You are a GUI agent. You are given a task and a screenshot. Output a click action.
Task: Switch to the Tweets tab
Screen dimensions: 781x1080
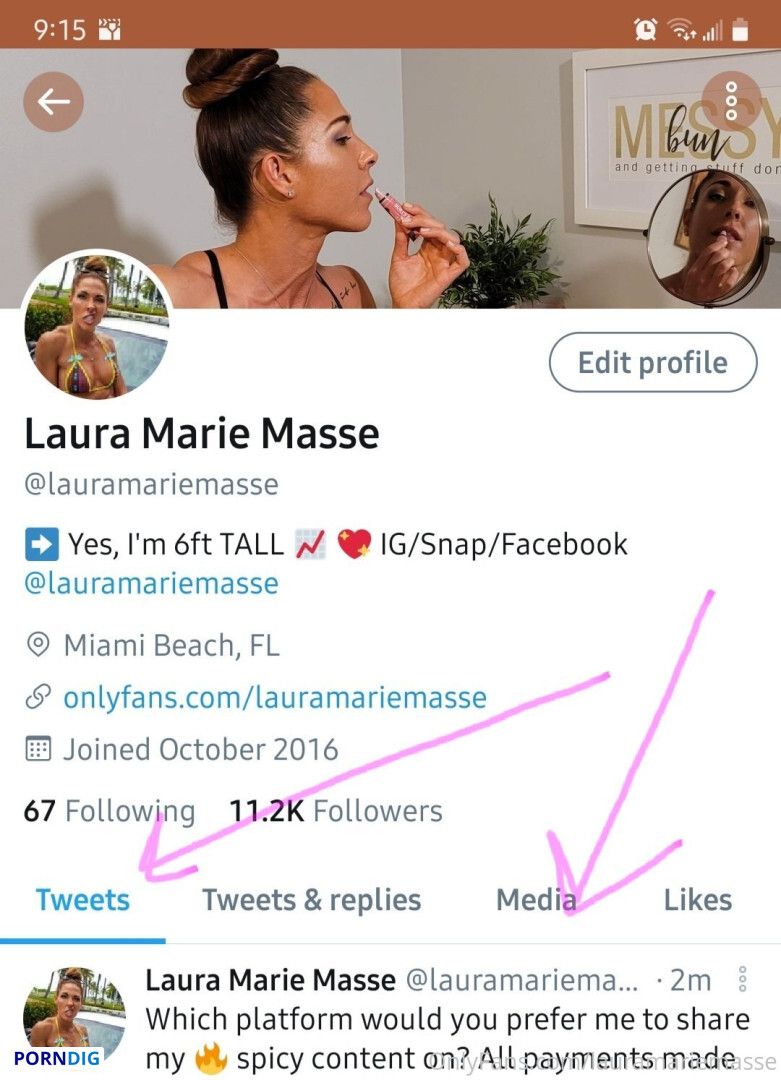point(83,900)
